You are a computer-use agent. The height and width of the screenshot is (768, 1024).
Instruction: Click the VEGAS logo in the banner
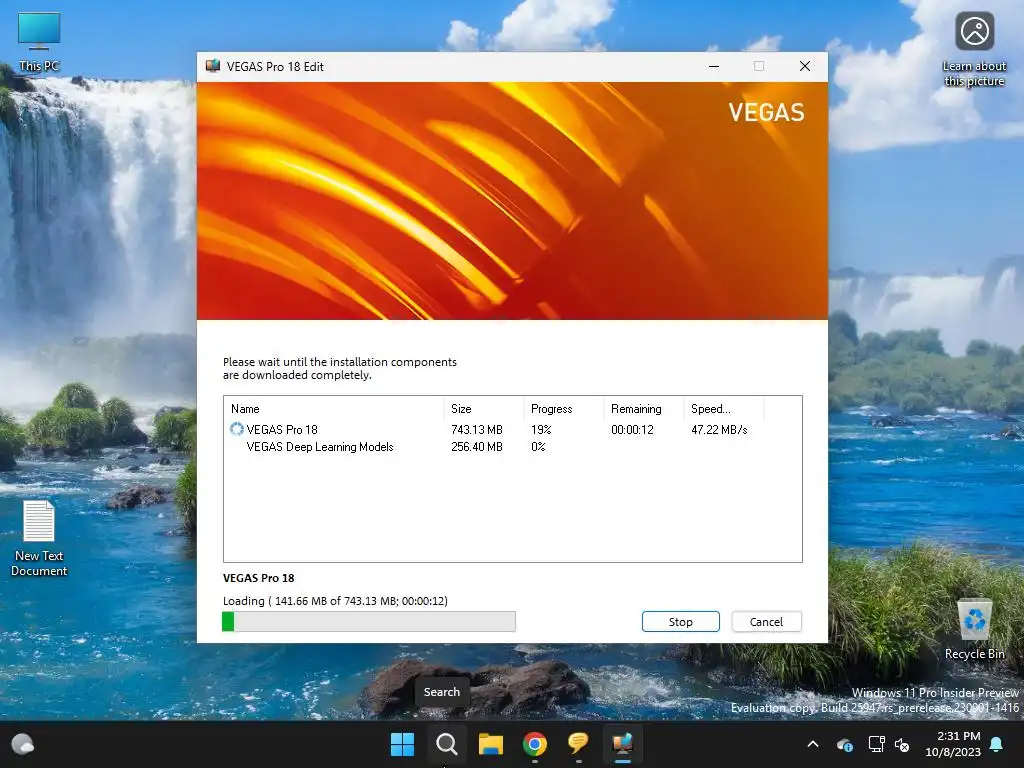pyautogui.click(x=766, y=112)
